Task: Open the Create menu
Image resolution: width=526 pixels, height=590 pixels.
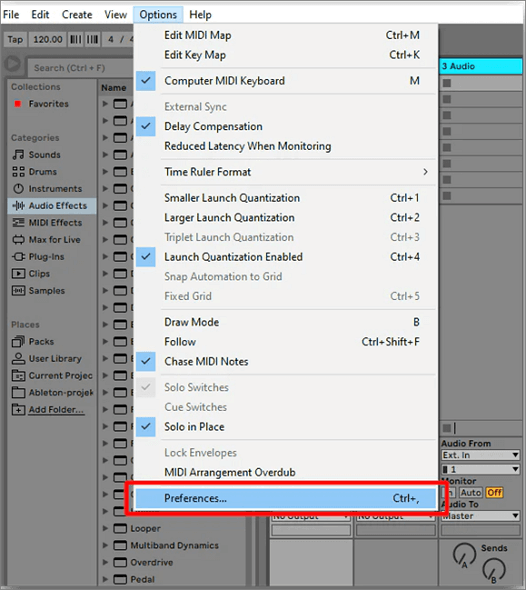Action: (77, 15)
